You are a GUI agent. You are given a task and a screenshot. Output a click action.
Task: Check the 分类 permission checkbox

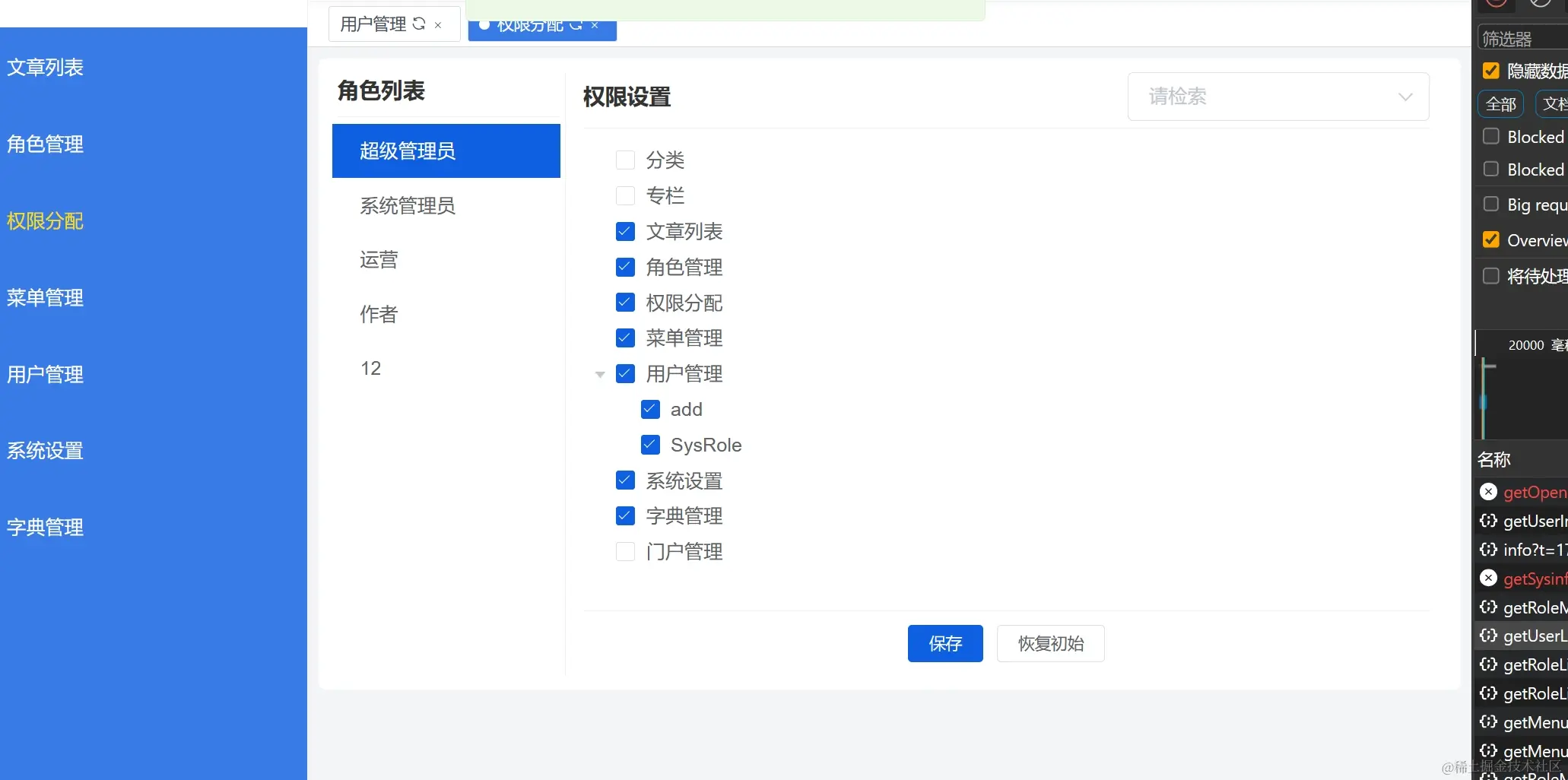click(625, 160)
